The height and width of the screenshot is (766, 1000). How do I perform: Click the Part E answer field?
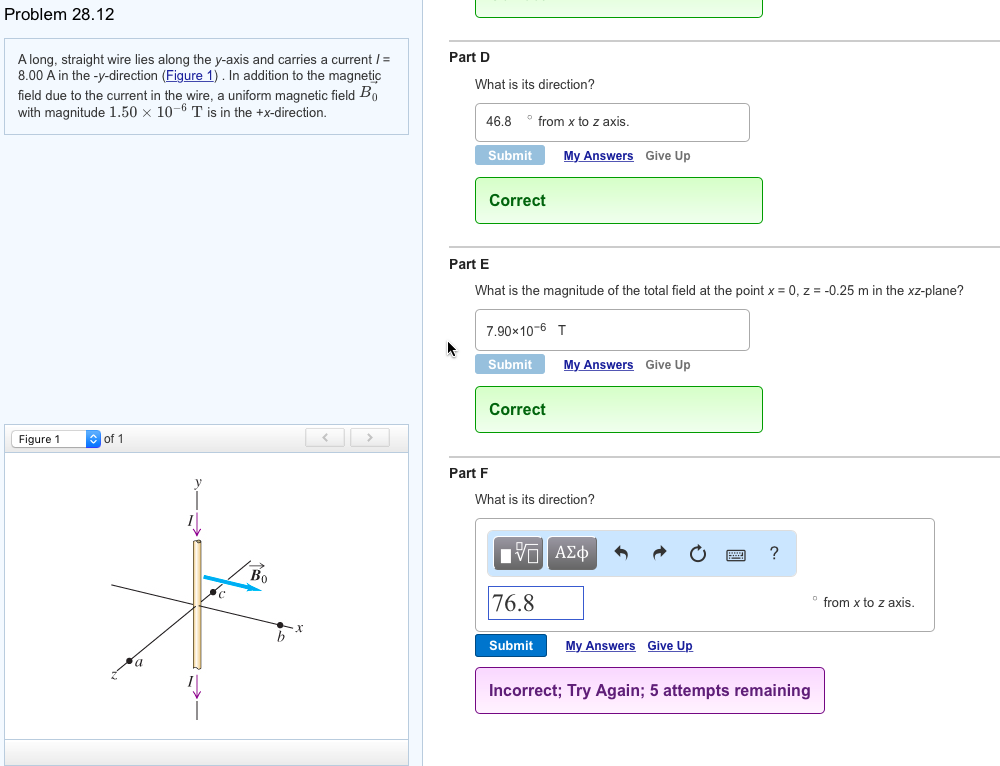click(612, 330)
